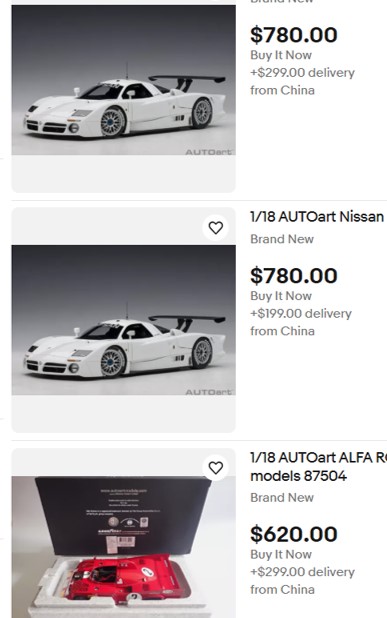Click '+$299.00 delivery' under the $620.00 listing
387x618 pixels.
[x=303, y=572]
